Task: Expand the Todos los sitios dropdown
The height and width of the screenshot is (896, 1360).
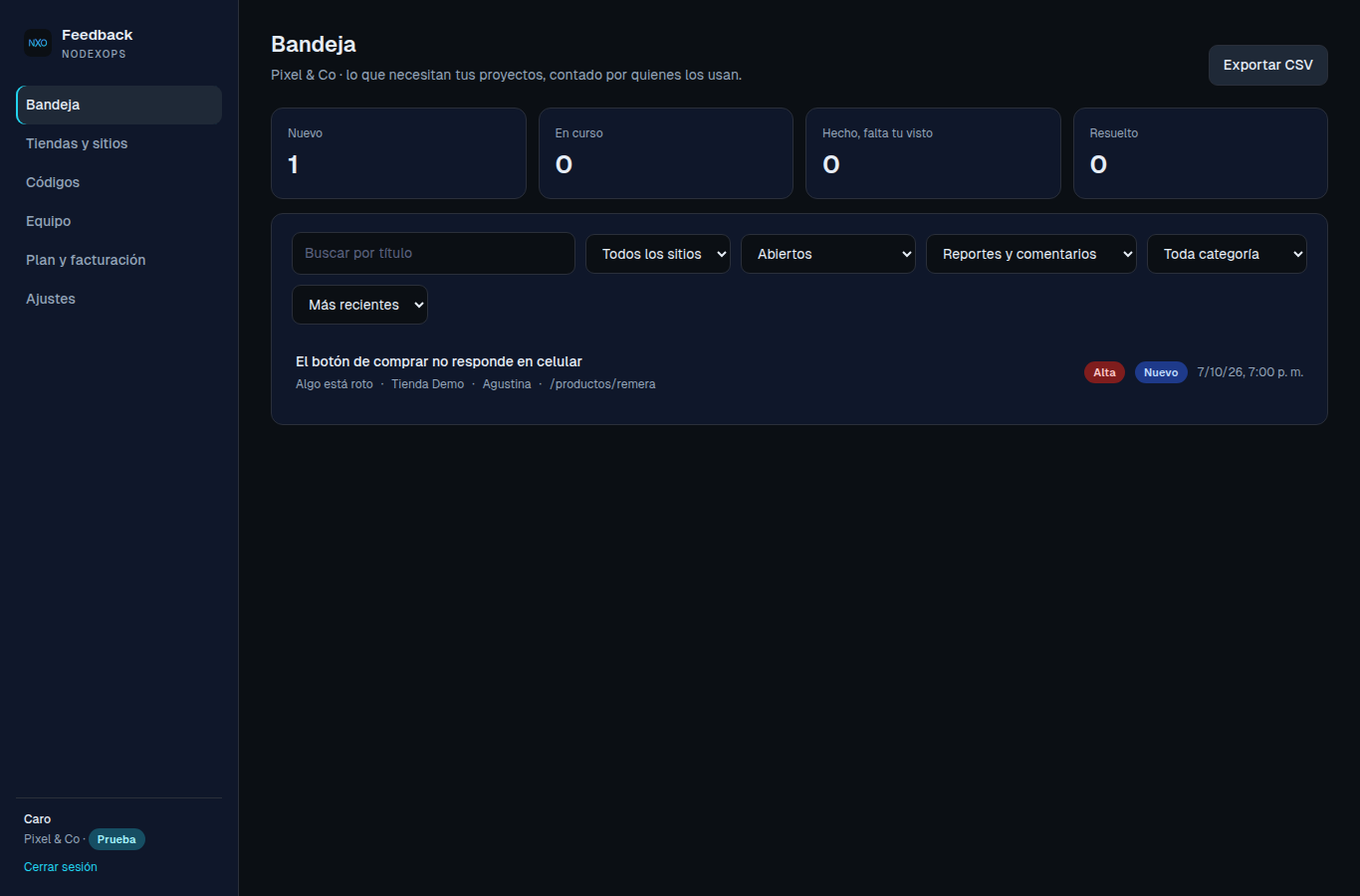Action: [x=658, y=254]
